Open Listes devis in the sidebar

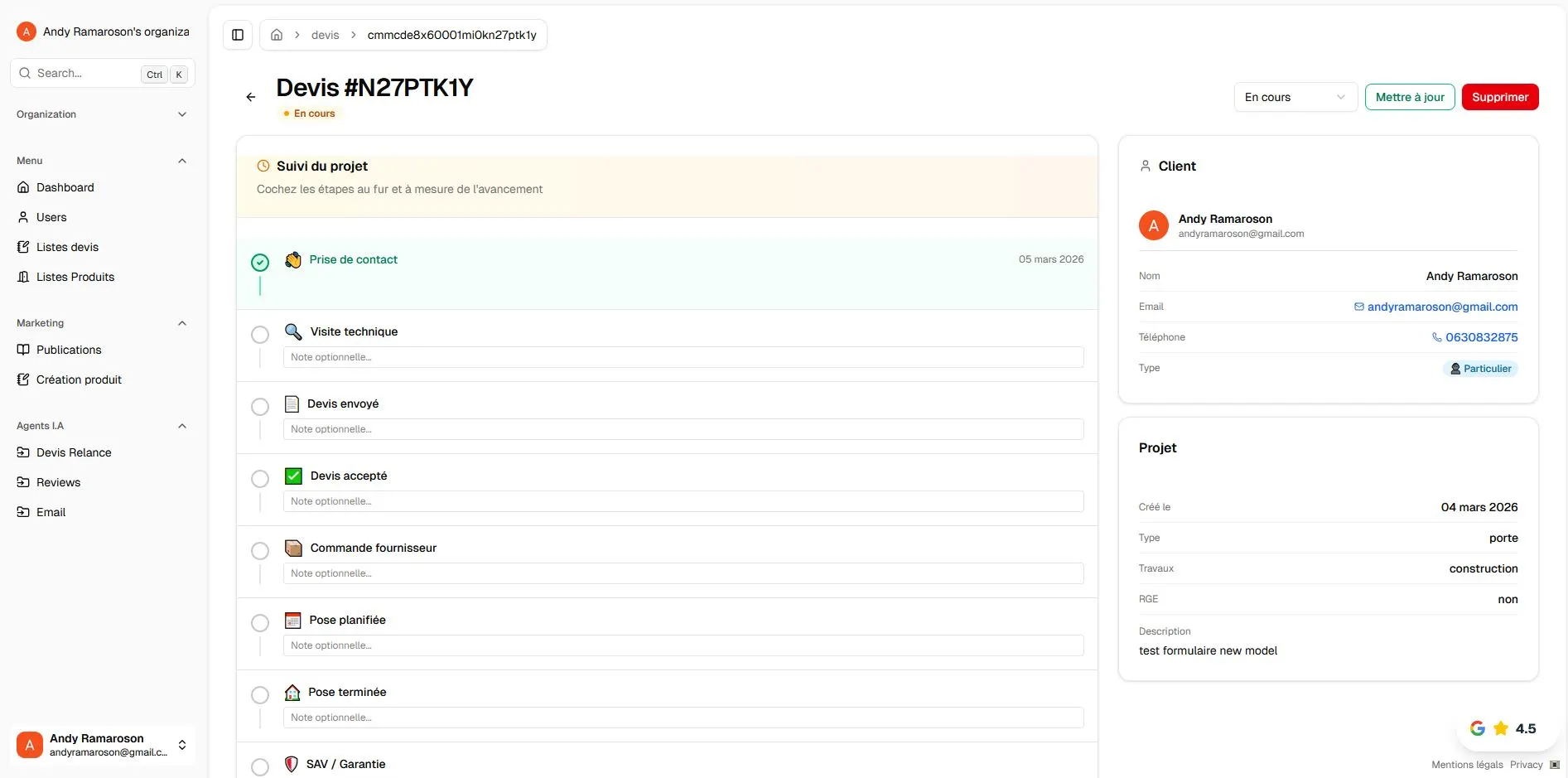66,246
